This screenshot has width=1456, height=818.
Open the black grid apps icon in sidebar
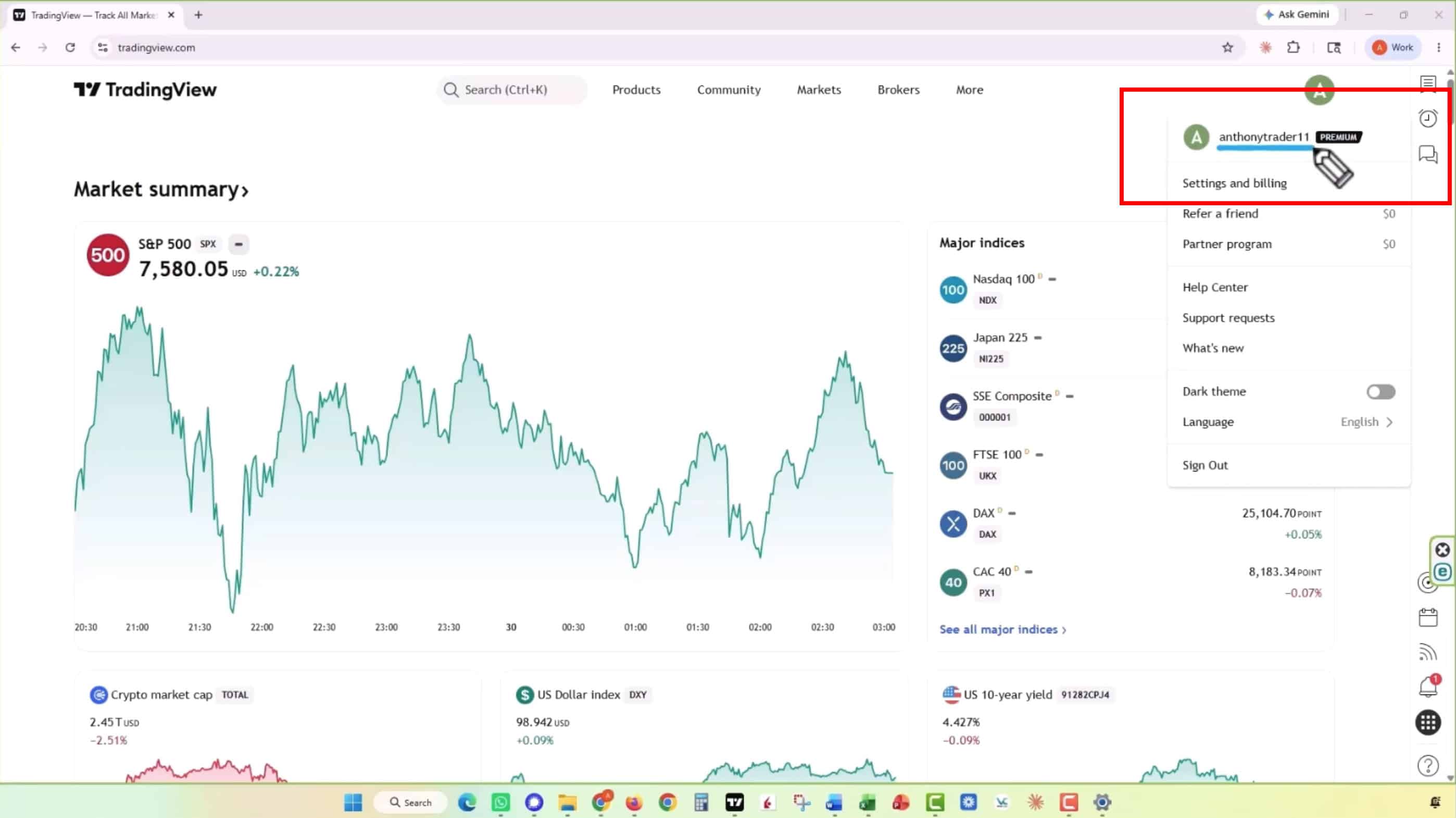[x=1428, y=723]
